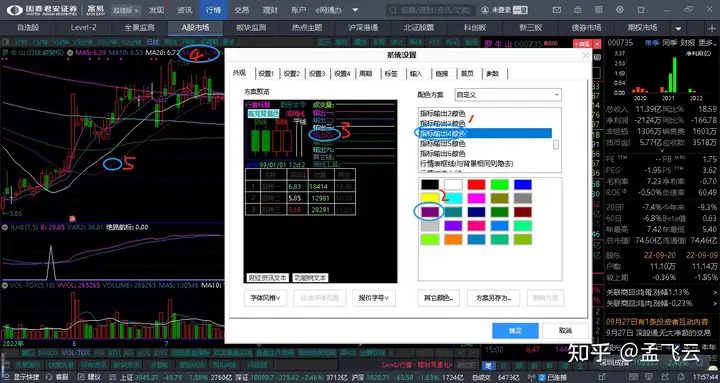The height and width of the screenshot is (383, 720).
Task: Expand the market tabs overflow arrow
Action: click(678, 28)
